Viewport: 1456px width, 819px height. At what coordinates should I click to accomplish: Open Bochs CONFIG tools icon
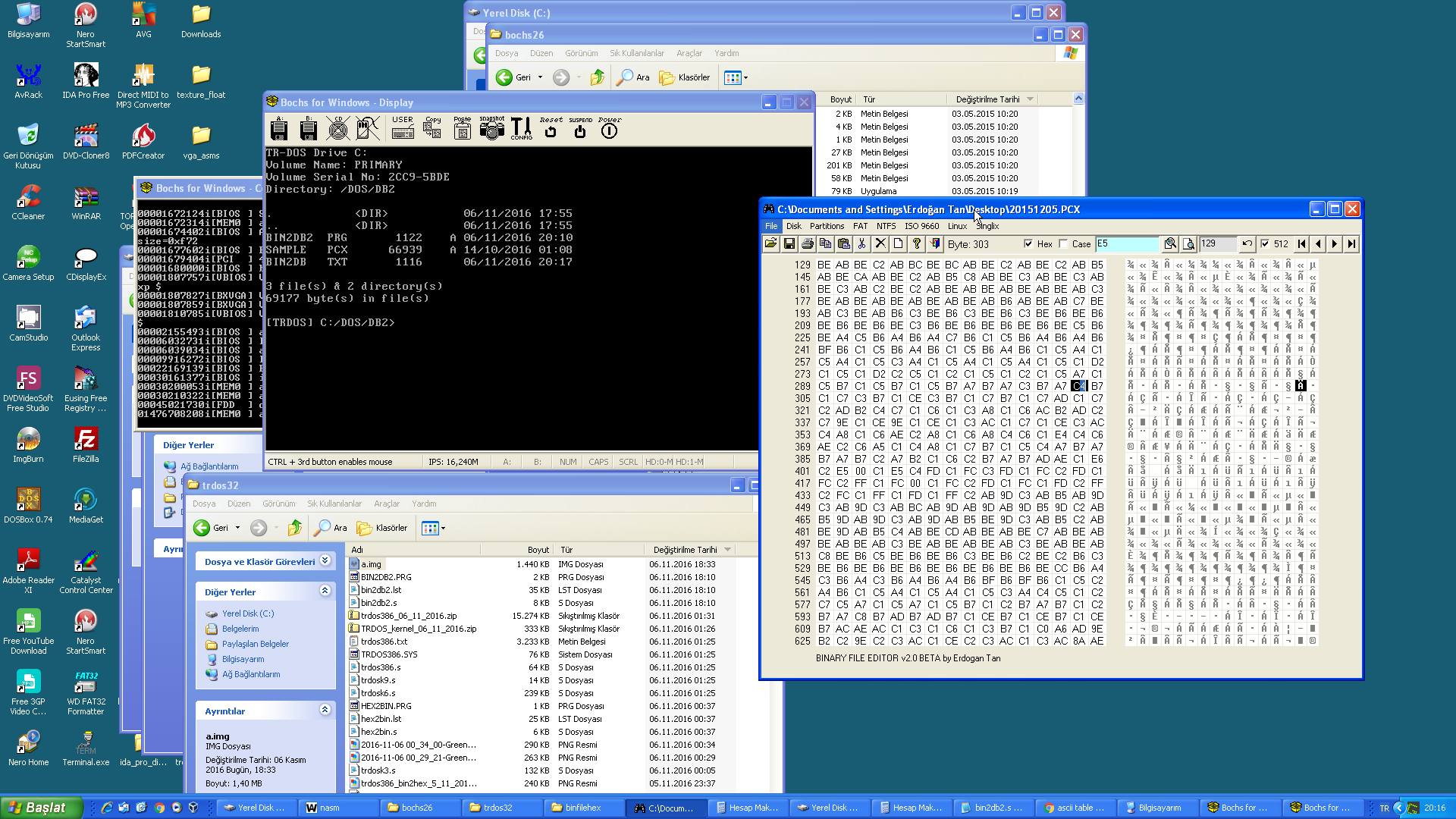click(522, 128)
